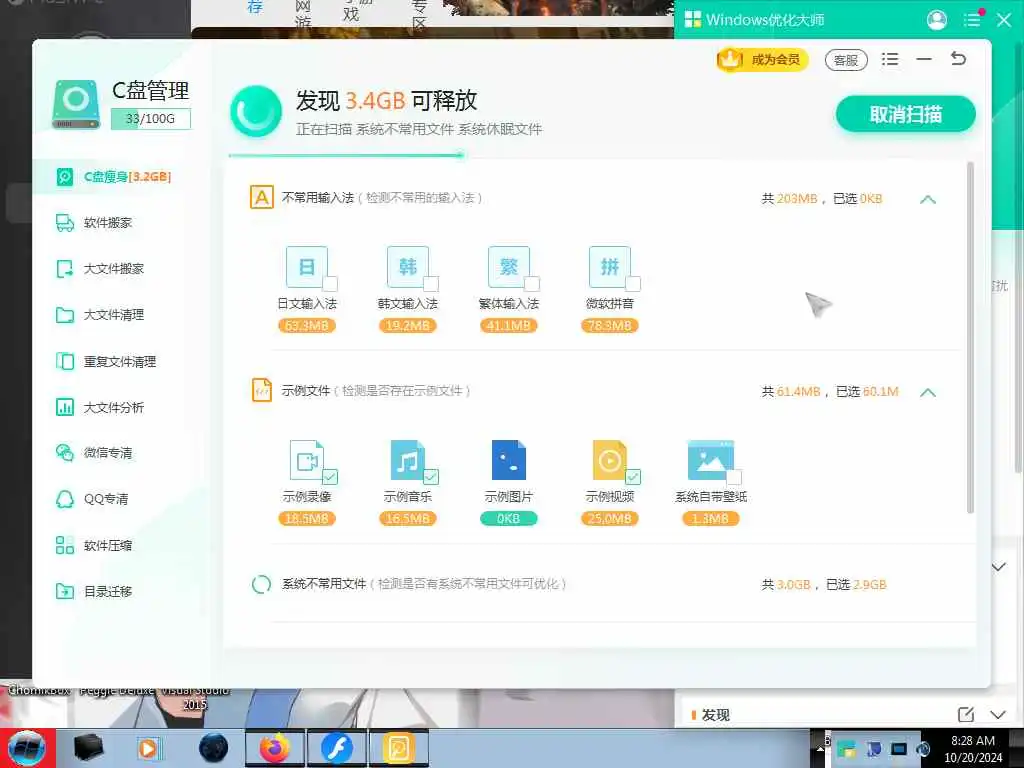Click the 0KB green size badge
Image resolution: width=1024 pixels, height=768 pixels.
pyautogui.click(x=508, y=519)
